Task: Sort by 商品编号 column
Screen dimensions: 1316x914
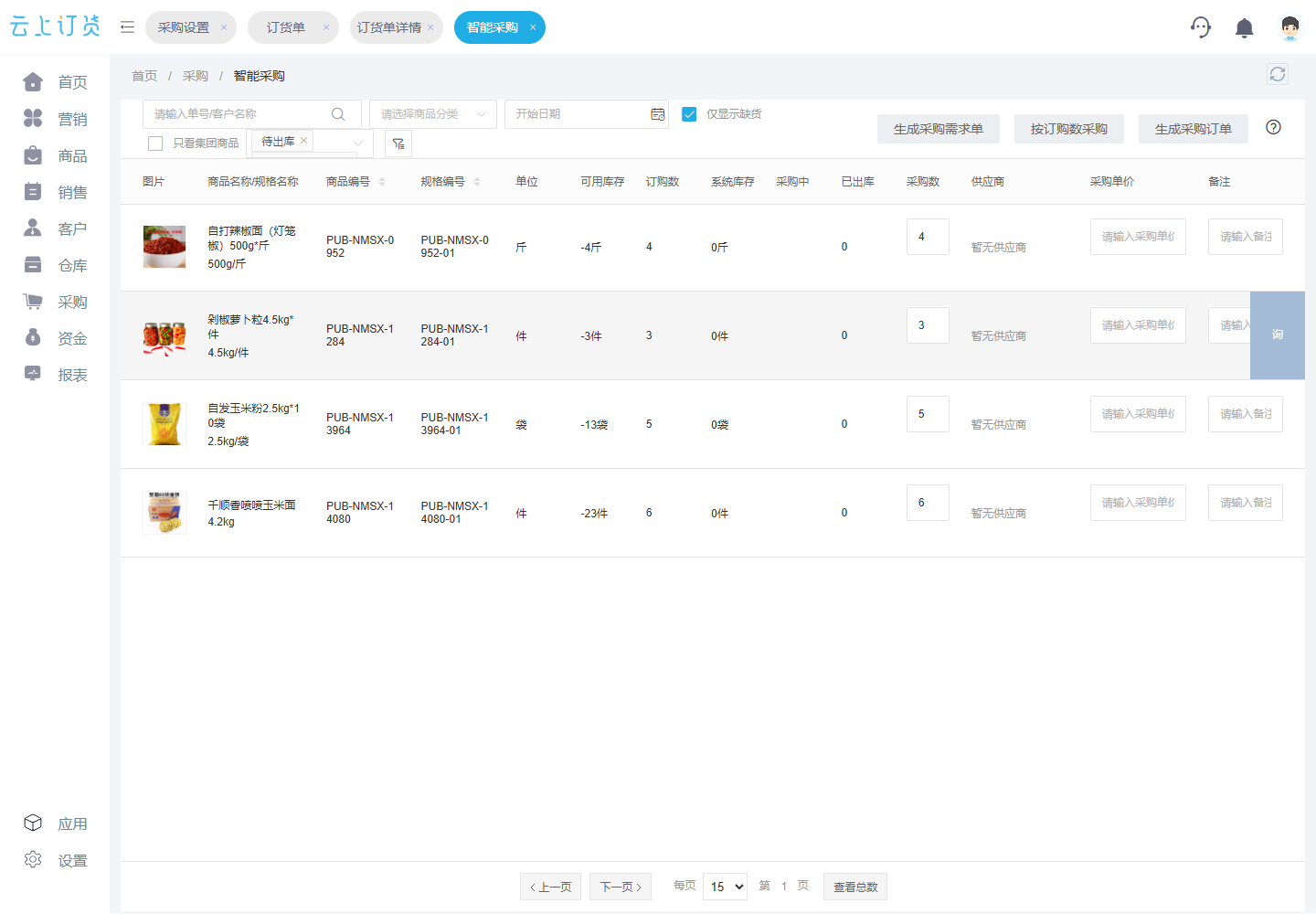Action: pyautogui.click(x=382, y=182)
